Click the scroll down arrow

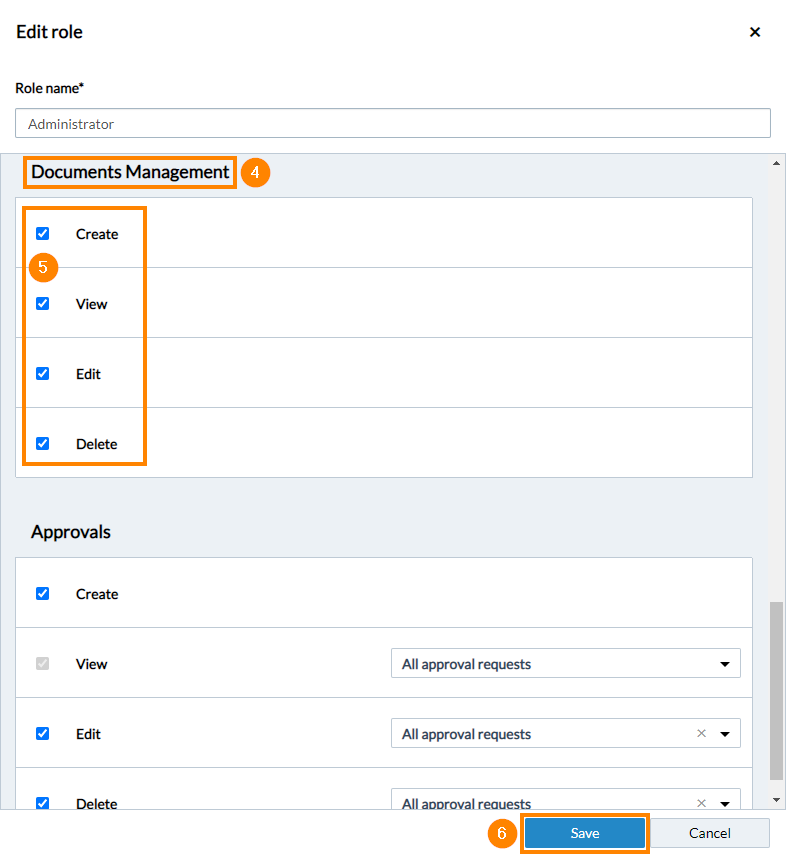pyautogui.click(x=776, y=800)
